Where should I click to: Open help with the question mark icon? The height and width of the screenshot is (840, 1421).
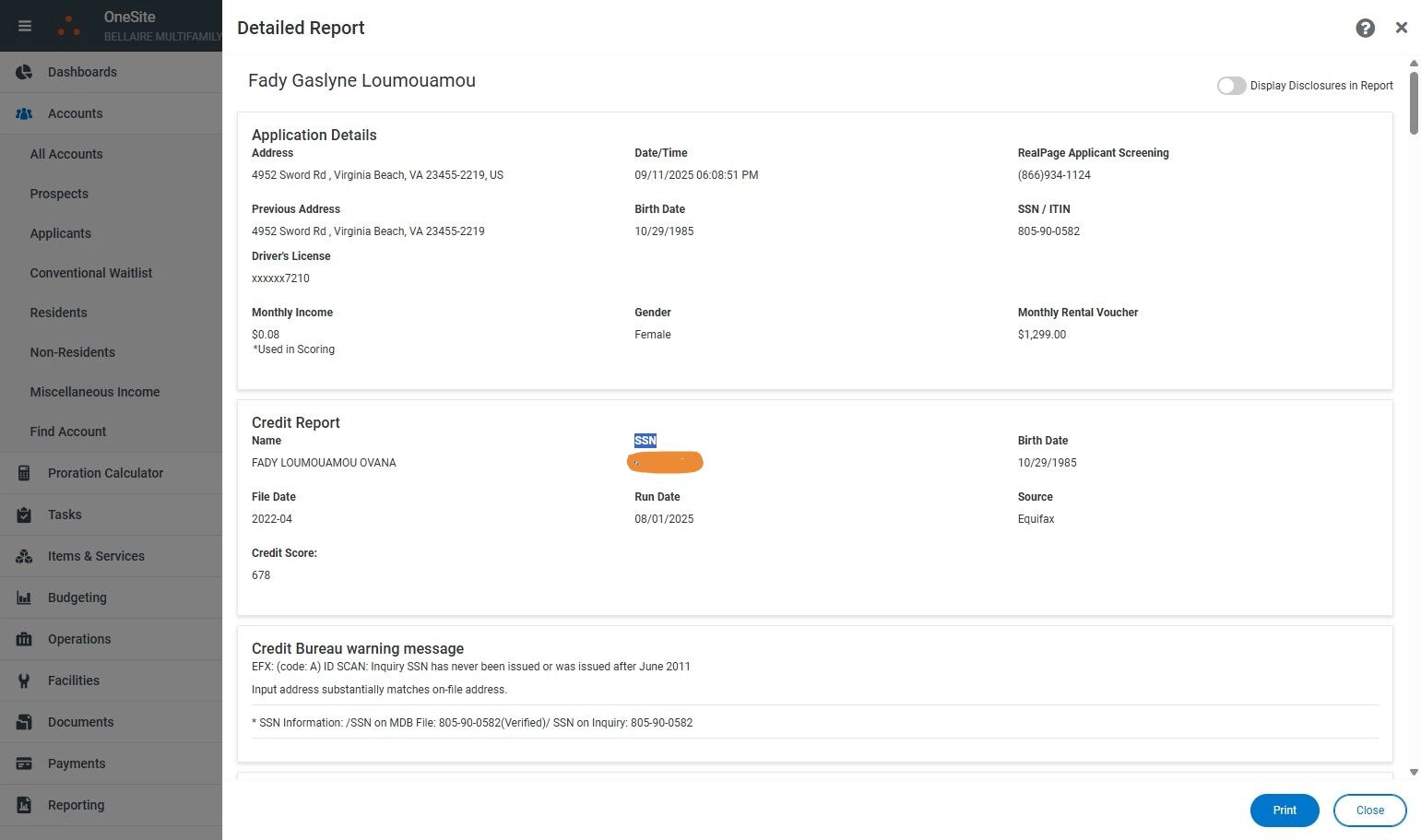1365,29
